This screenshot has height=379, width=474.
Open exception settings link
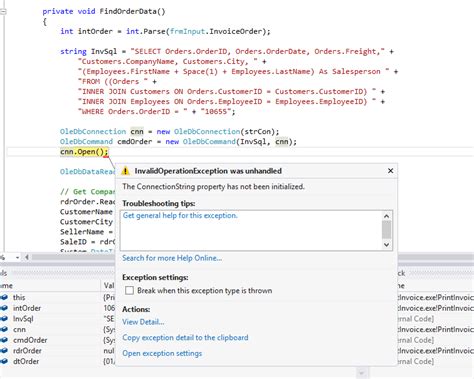pyautogui.click(x=162, y=353)
